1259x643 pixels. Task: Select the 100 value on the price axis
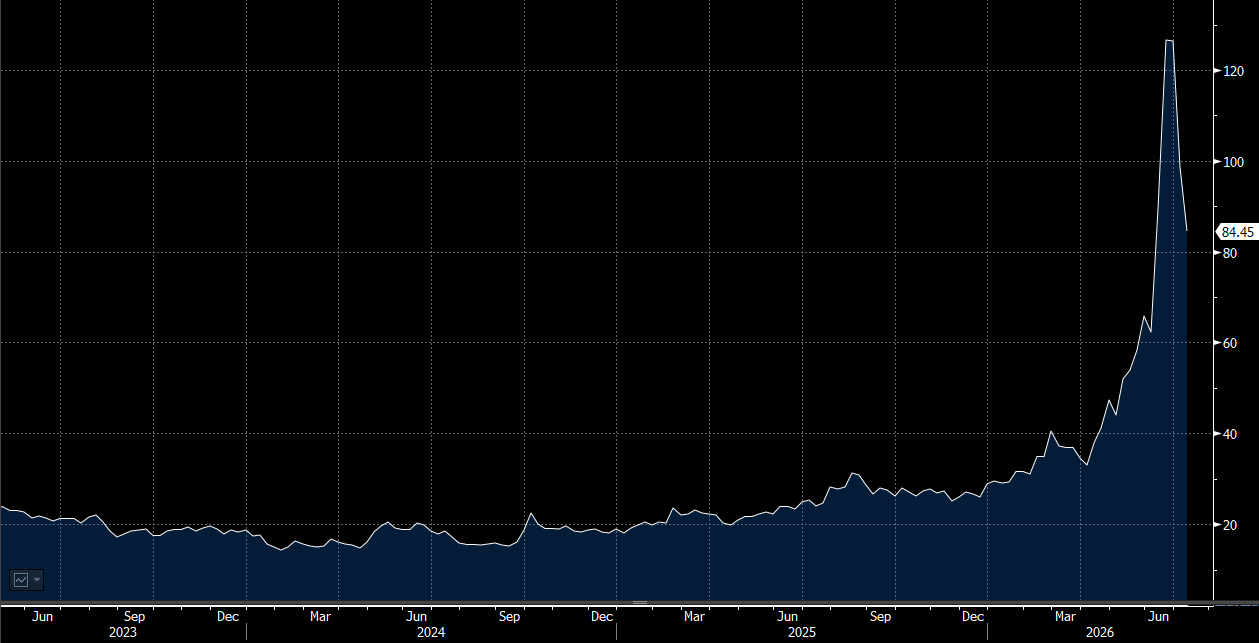(x=1232, y=162)
